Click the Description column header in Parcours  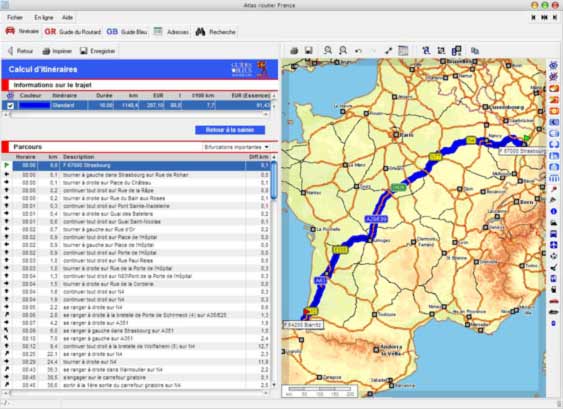point(79,157)
